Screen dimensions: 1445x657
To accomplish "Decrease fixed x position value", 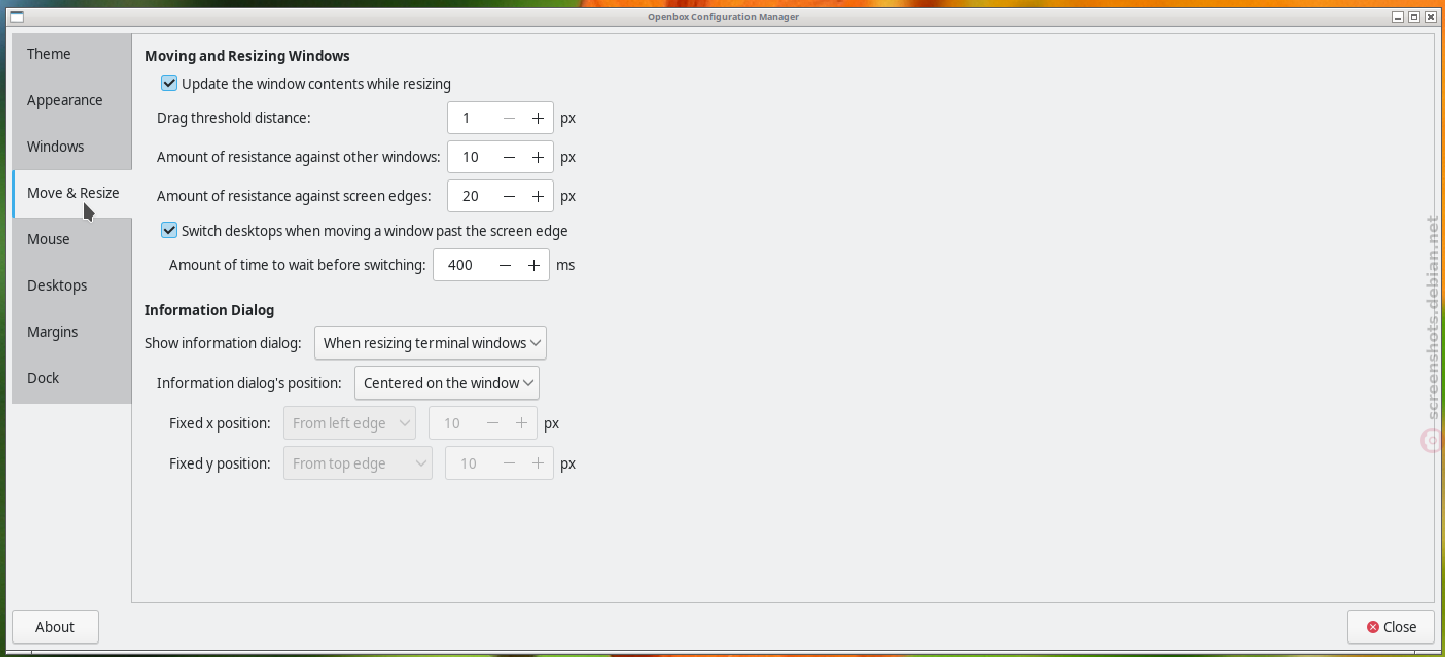I will pyautogui.click(x=492, y=423).
